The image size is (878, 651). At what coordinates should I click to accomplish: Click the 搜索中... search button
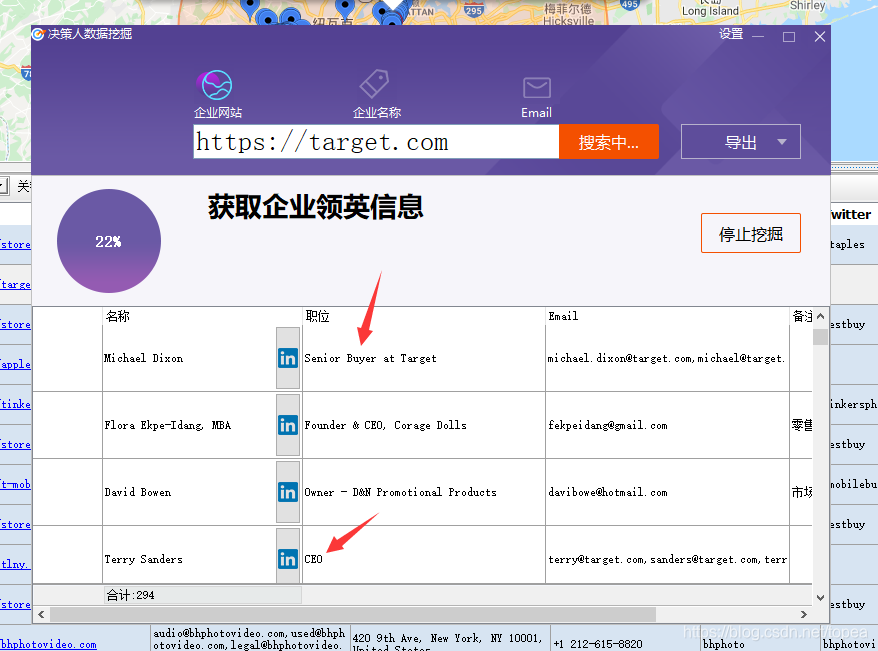[609, 142]
